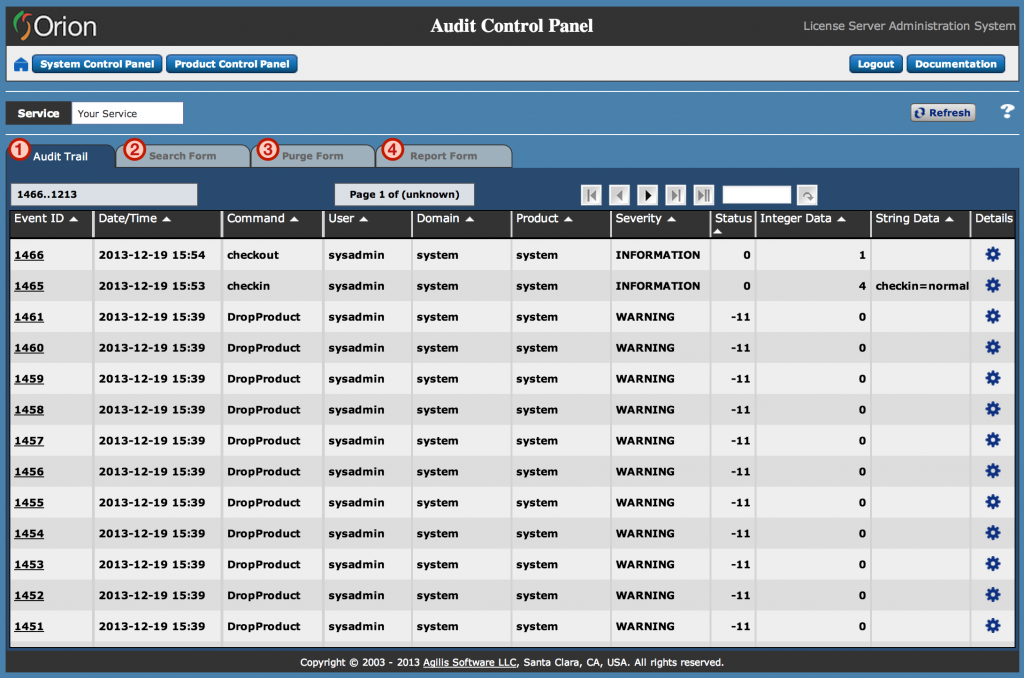Click the reload icon beside the quick-search box
This screenshot has width=1024, height=678.
click(806, 194)
